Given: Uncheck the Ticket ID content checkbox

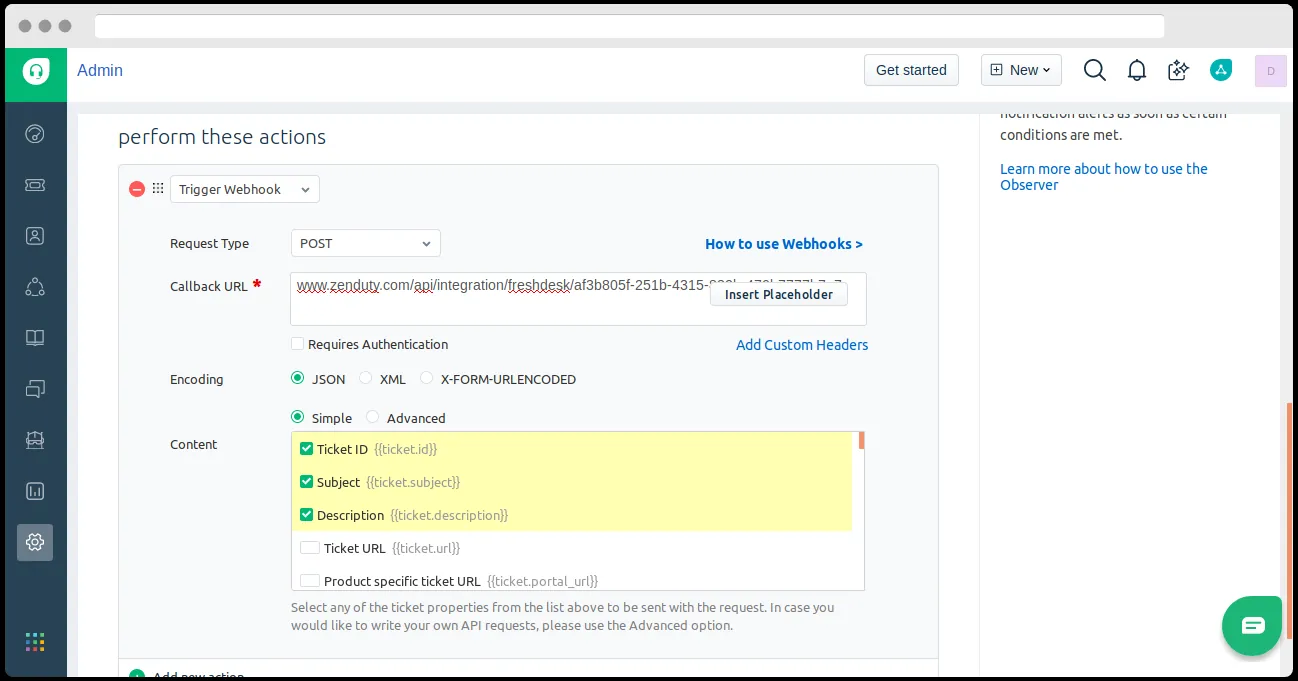Looking at the screenshot, I should click(307, 449).
